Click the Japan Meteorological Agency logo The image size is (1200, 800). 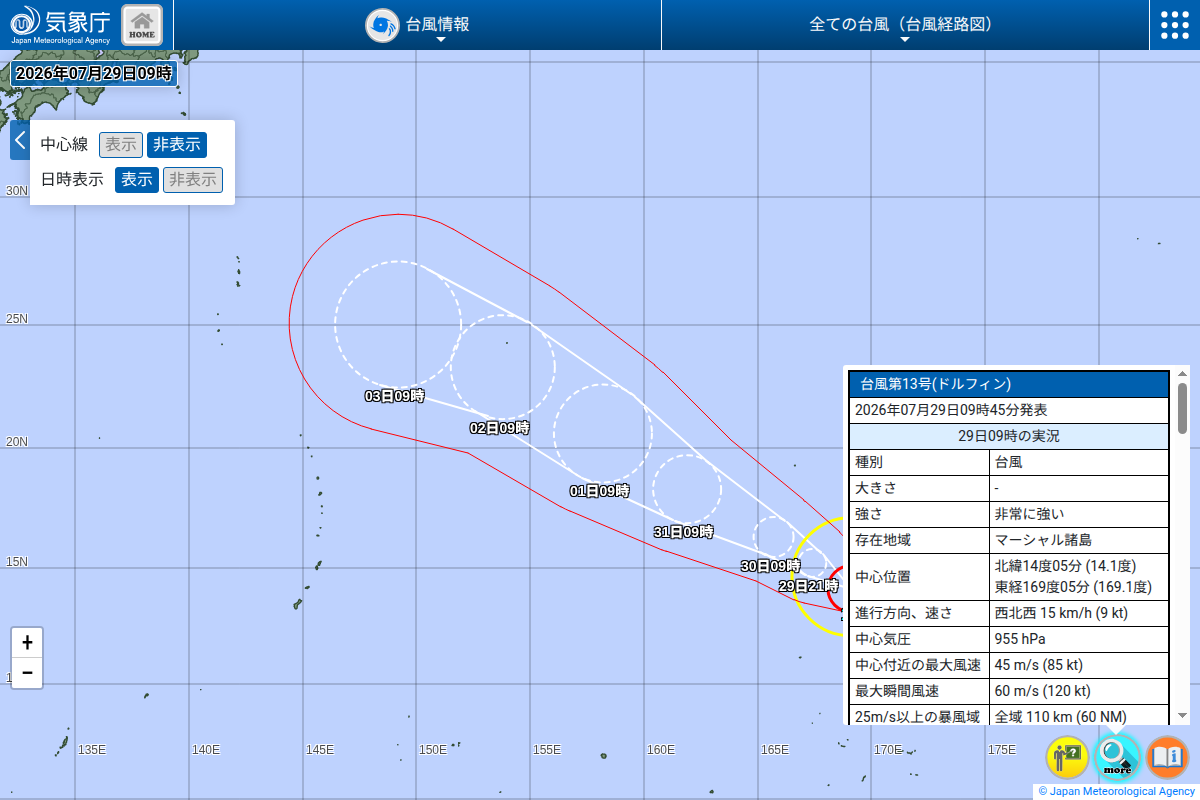tap(60, 24)
